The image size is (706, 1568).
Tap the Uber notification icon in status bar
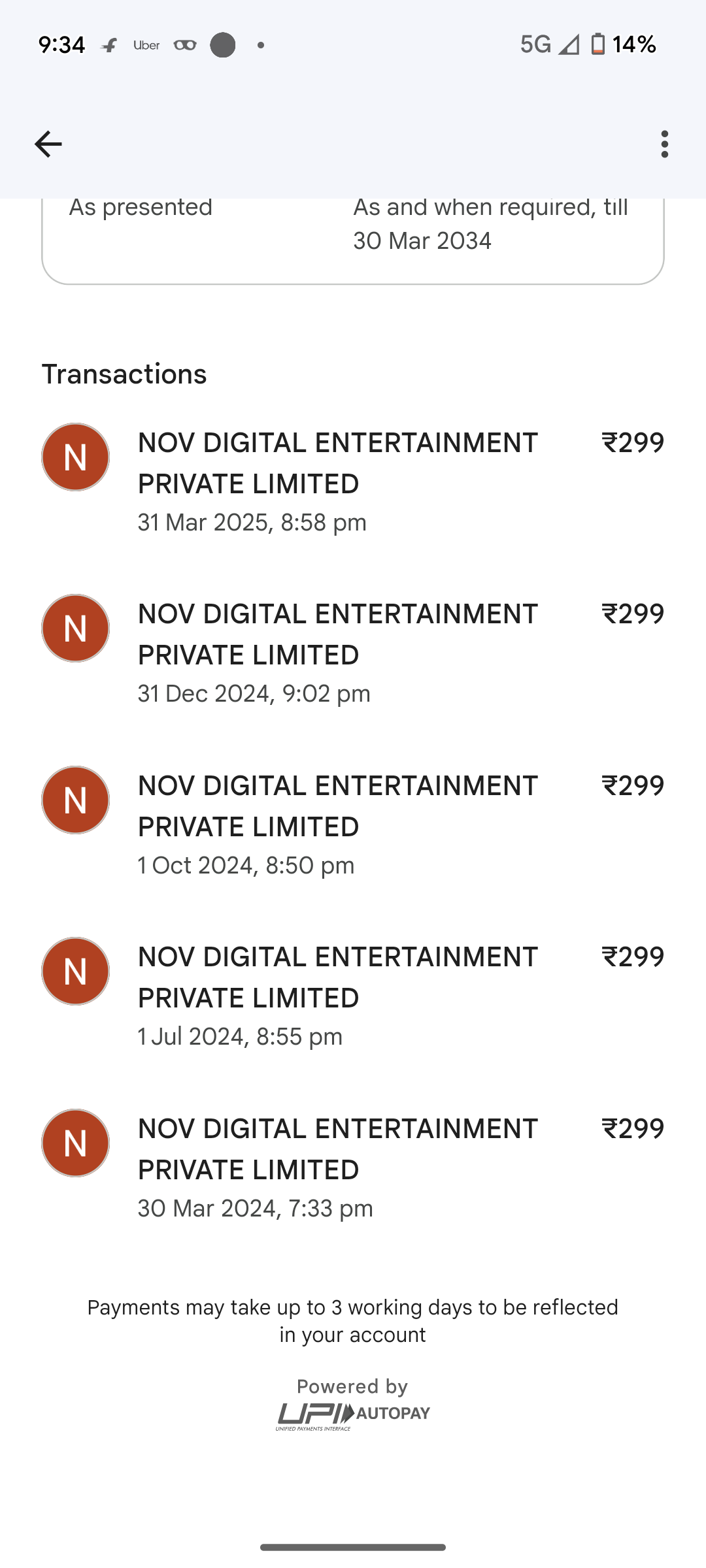[146, 45]
